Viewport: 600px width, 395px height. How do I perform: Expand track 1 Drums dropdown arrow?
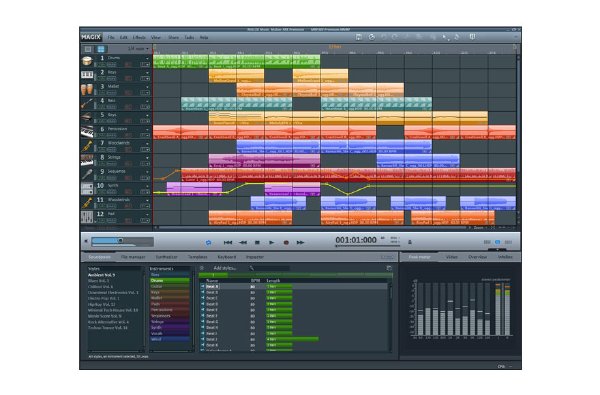[x=147, y=59]
